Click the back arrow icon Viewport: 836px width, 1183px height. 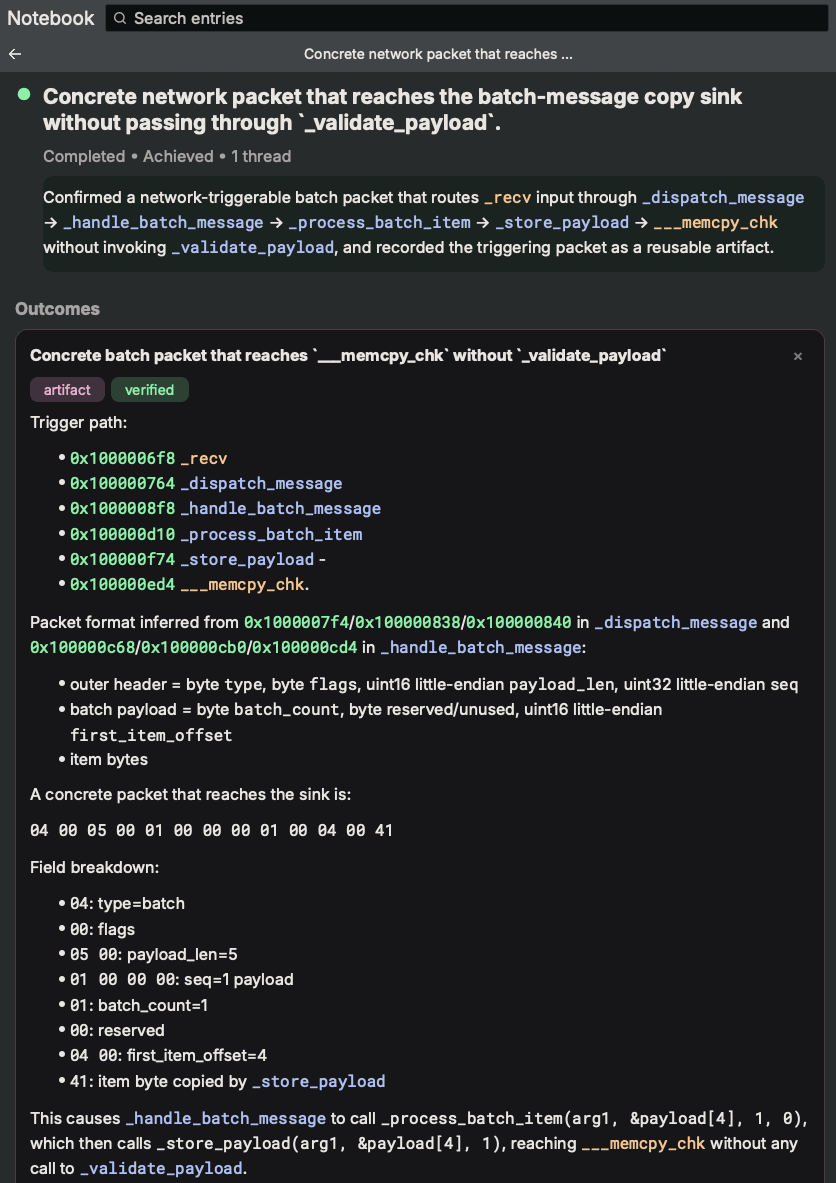[x=15, y=54]
